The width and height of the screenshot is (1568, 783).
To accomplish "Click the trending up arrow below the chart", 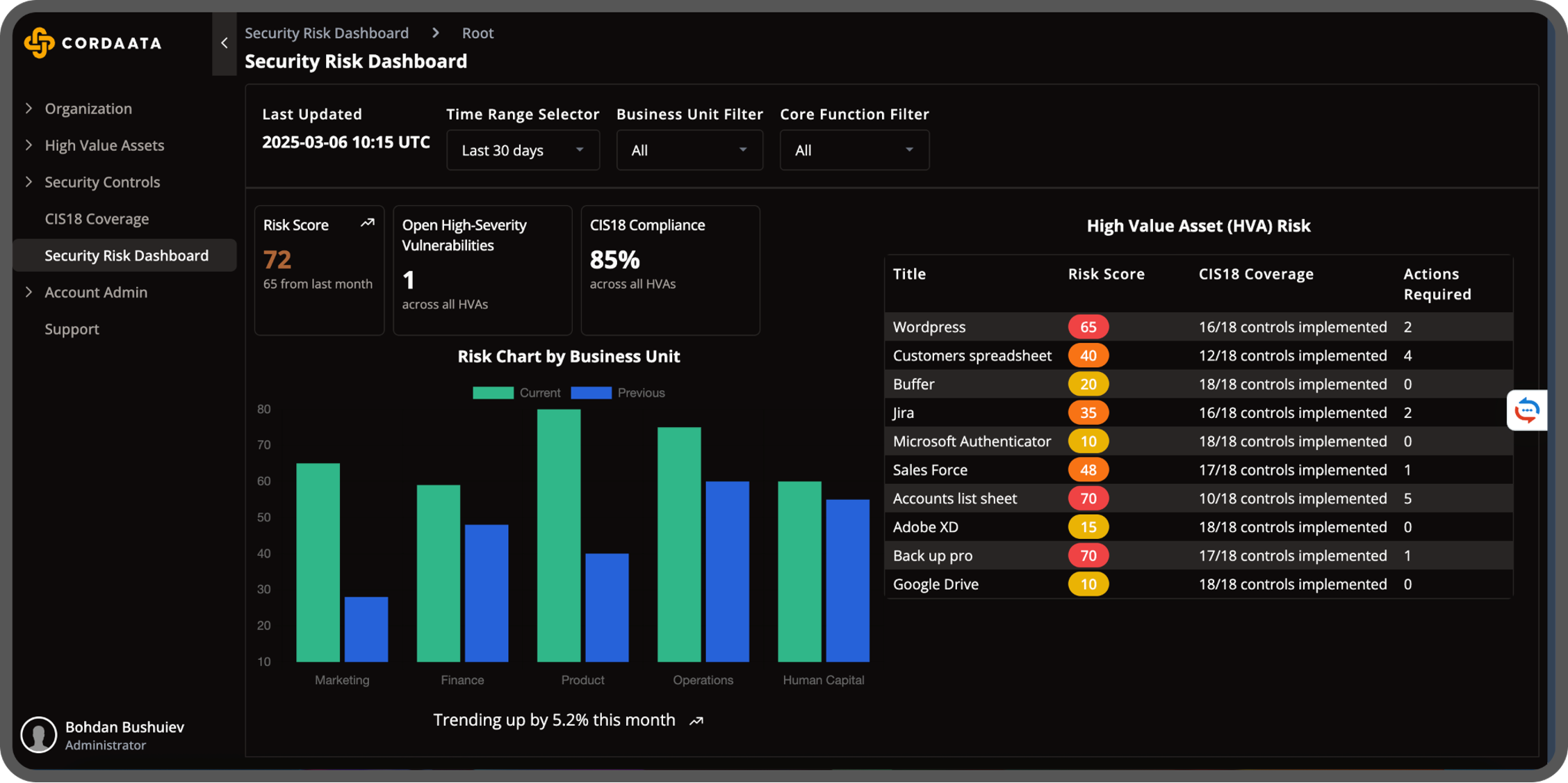I will click(695, 720).
